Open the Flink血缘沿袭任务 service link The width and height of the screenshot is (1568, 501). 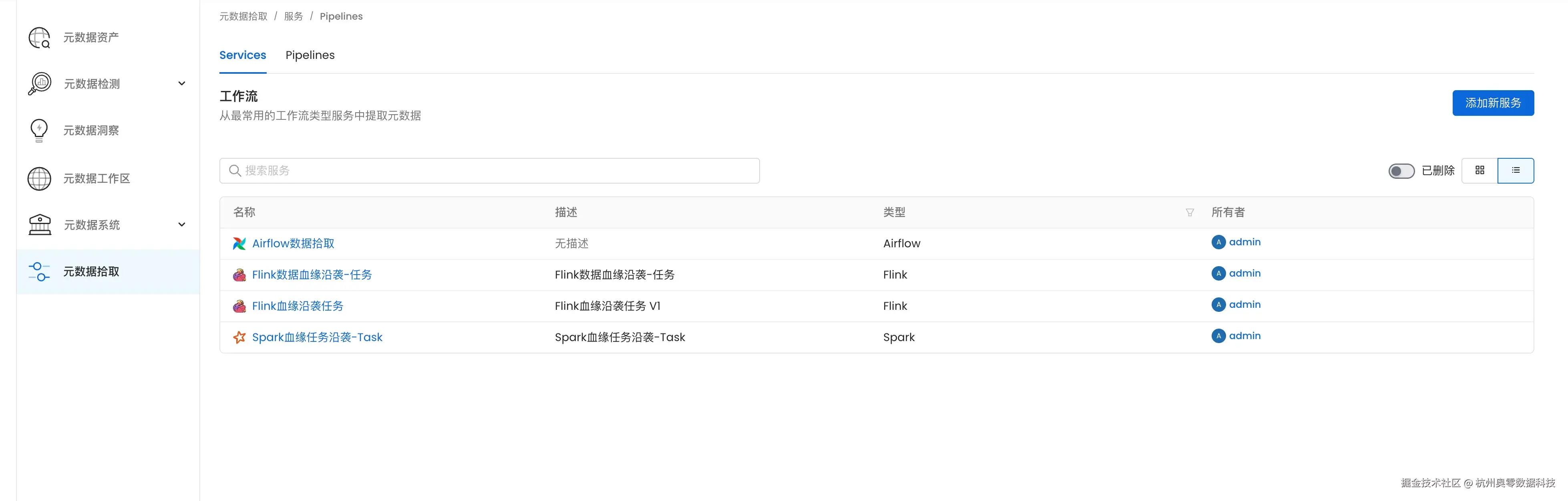[298, 305]
